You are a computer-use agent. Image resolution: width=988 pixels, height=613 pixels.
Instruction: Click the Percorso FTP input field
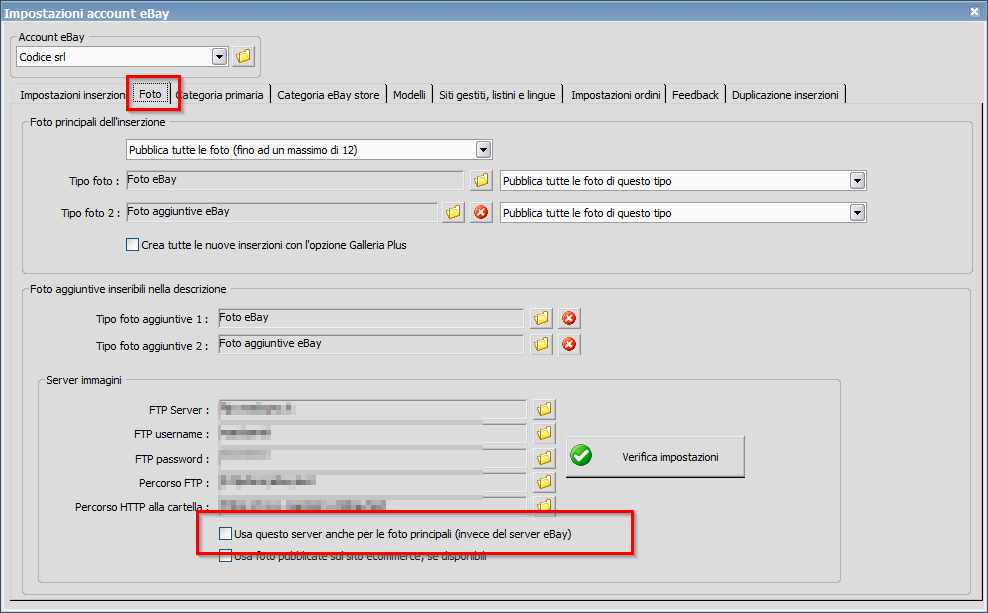point(372,483)
